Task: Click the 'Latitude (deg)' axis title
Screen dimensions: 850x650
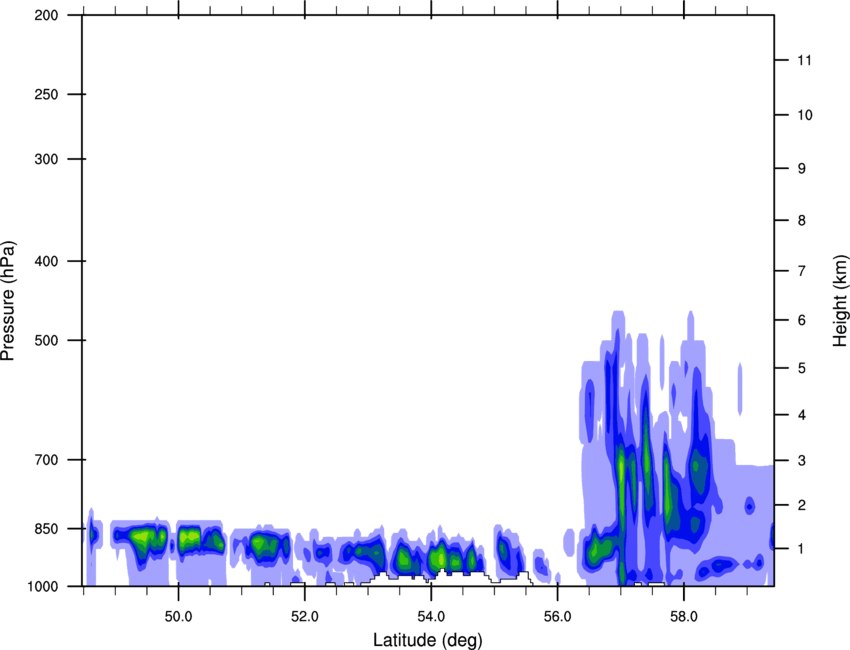Action: 428,640
